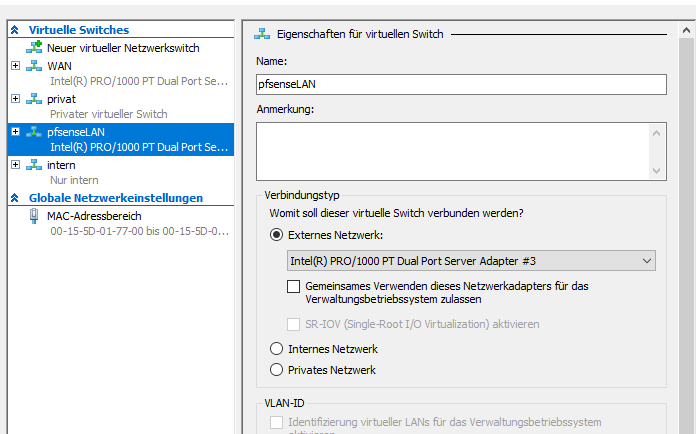Choose the Privates Netzwerk option
The height and width of the screenshot is (434, 696).
[x=277, y=370]
